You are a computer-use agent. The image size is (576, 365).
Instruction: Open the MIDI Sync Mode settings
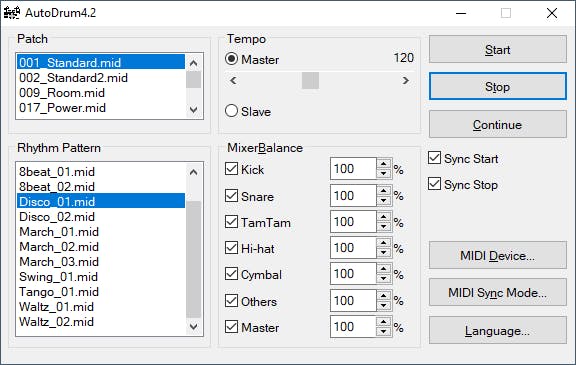coord(498,292)
